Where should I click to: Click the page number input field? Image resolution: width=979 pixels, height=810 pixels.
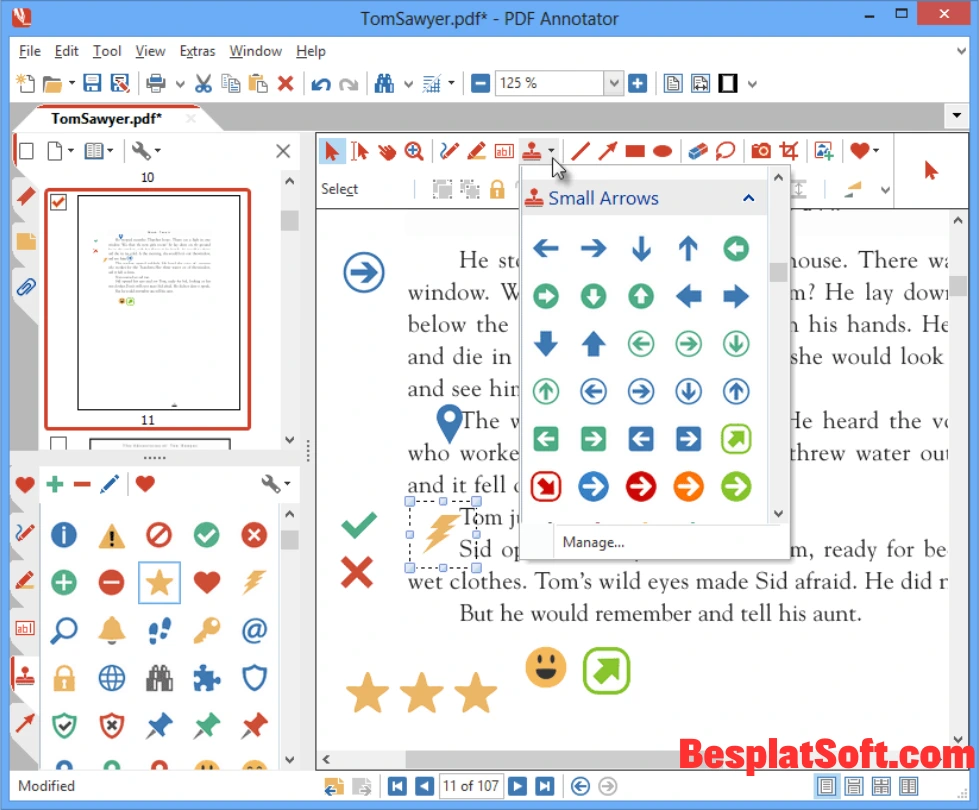click(x=470, y=786)
